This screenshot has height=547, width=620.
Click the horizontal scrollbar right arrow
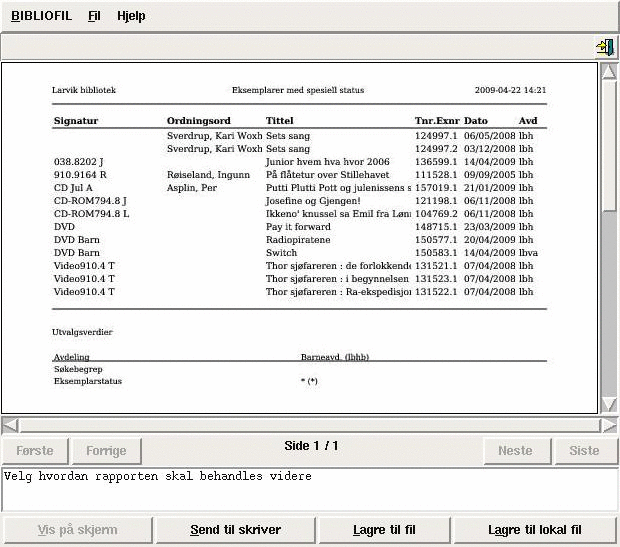[x=609, y=425]
